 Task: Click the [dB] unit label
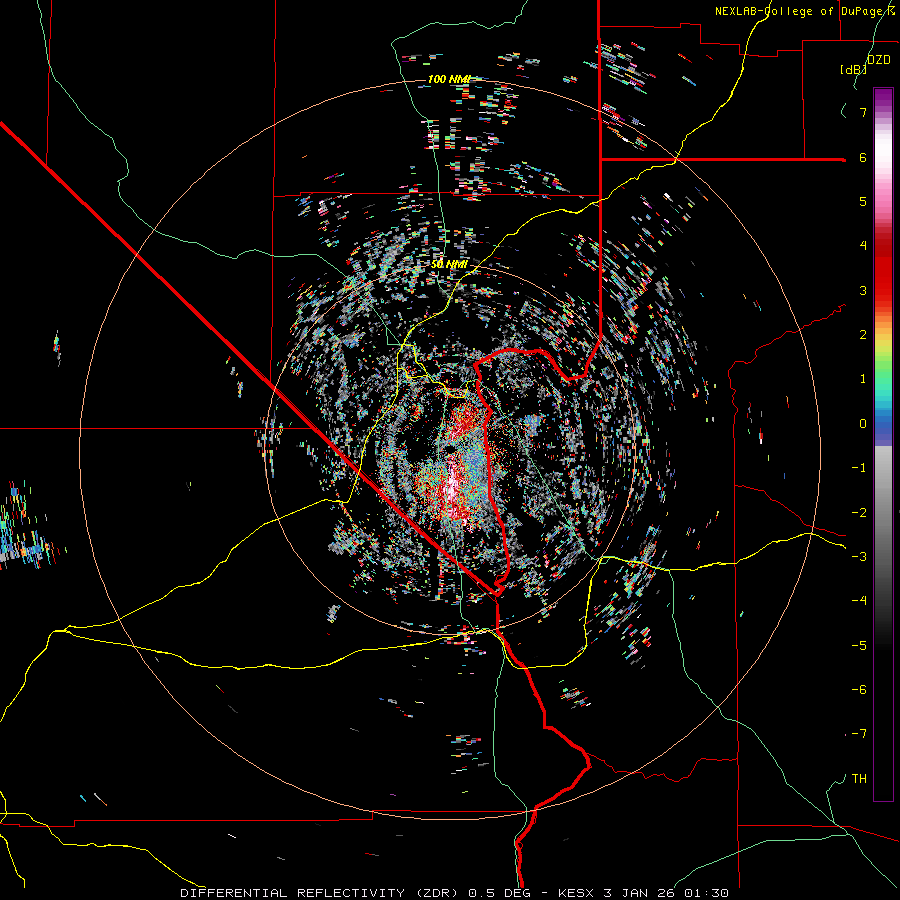click(x=854, y=69)
